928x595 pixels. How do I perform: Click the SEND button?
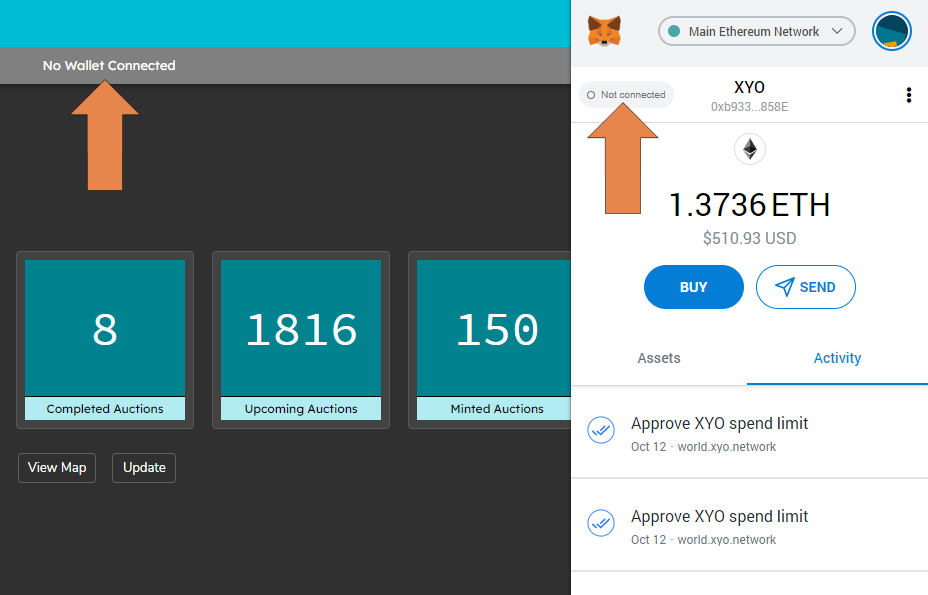[805, 287]
